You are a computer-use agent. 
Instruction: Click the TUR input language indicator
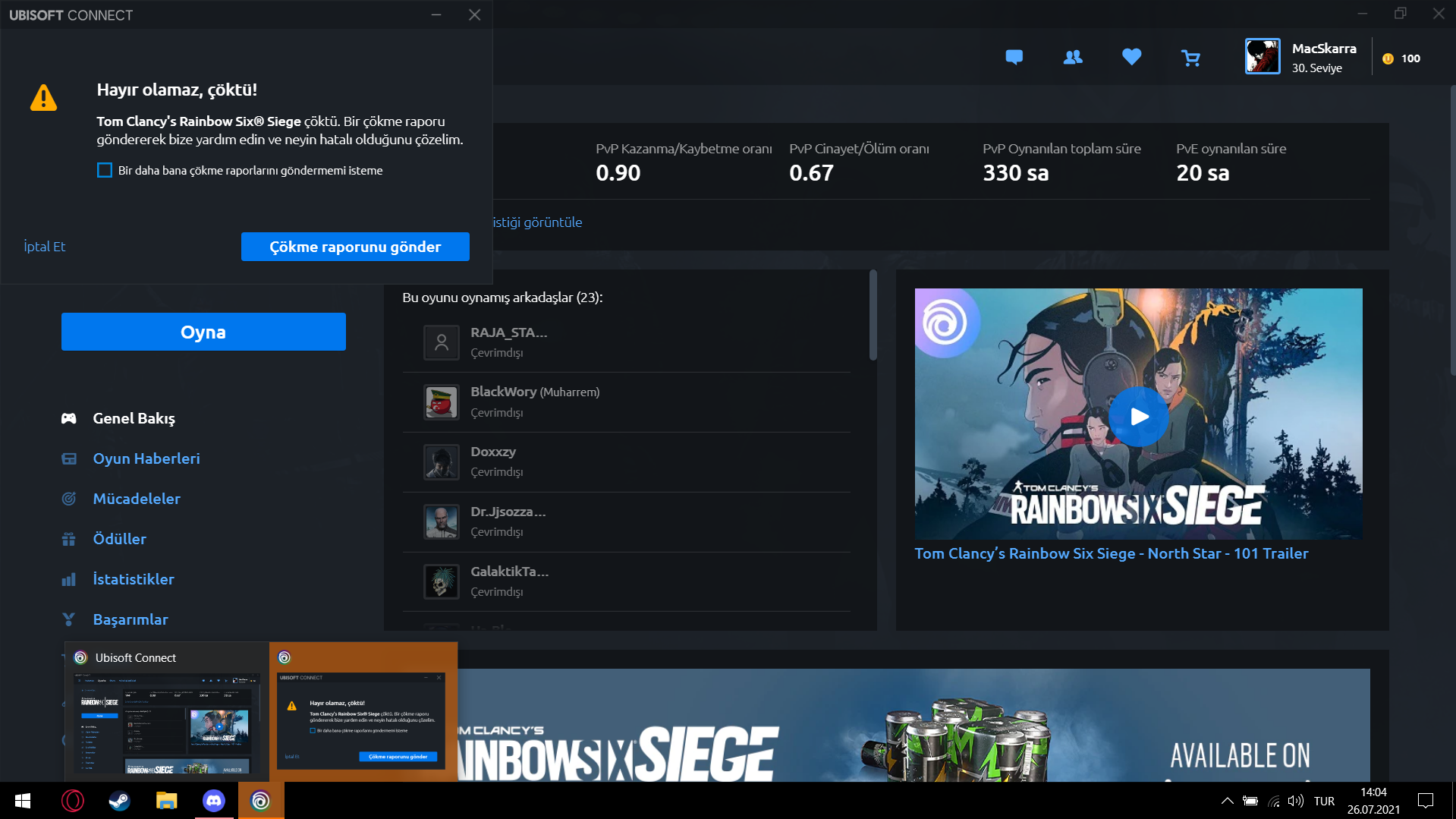pyautogui.click(x=1324, y=801)
